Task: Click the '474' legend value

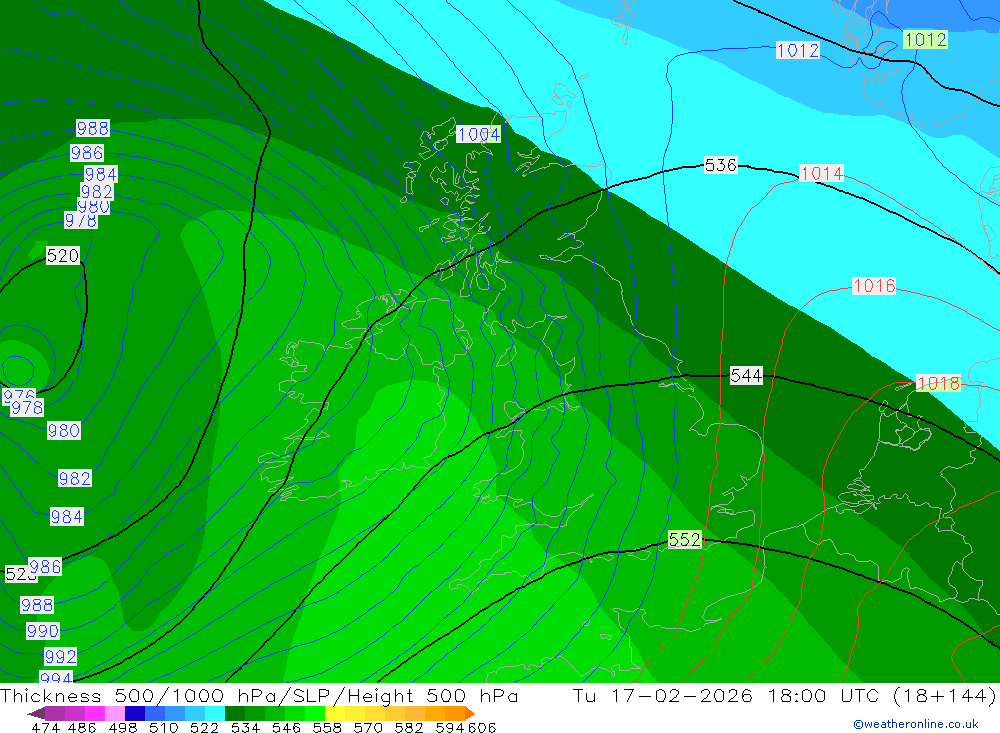Action: coord(45,727)
